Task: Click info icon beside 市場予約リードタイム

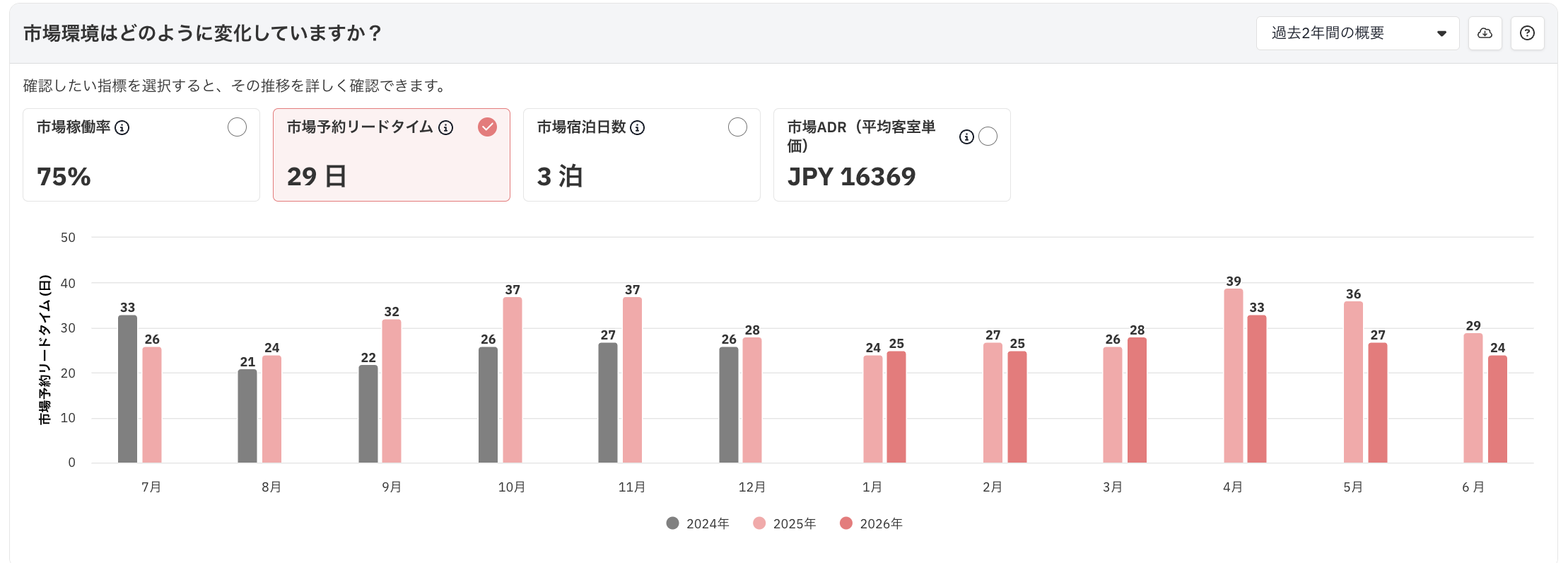Action: click(x=445, y=127)
